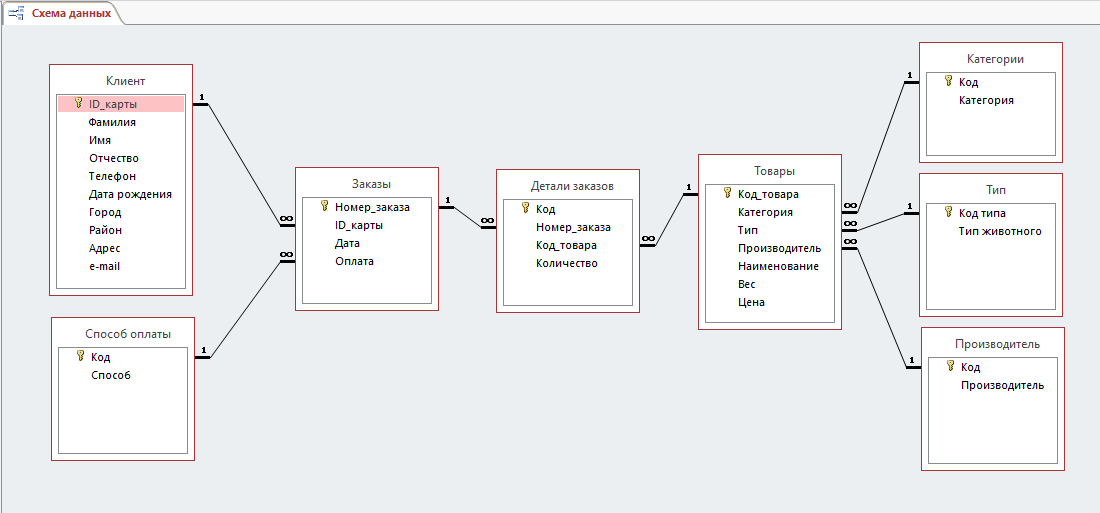Click key icon beside Код типа
This screenshot has height=513, width=1100.
(x=948, y=212)
